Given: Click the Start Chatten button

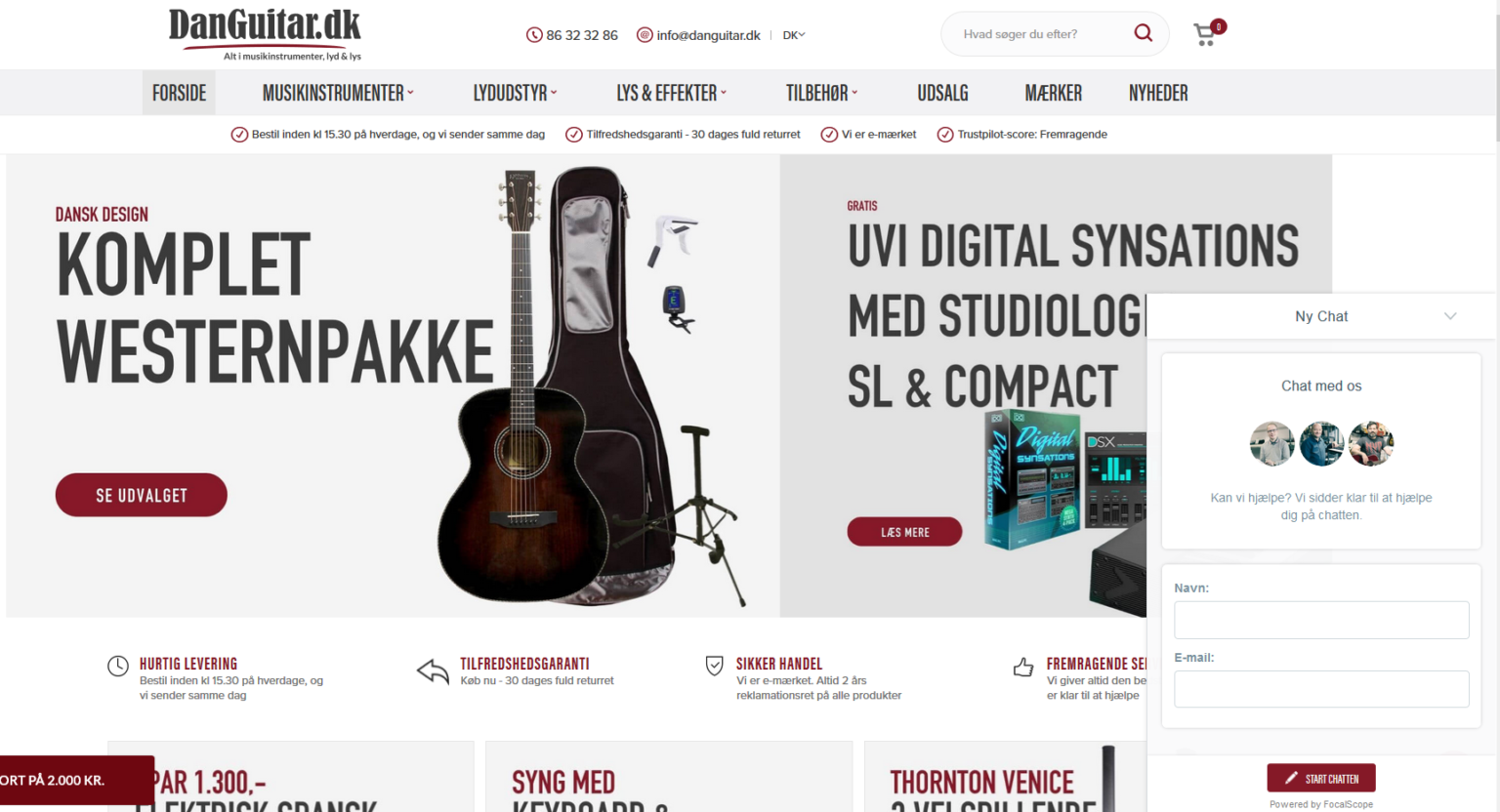Looking at the screenshot, I should 1321,778.
